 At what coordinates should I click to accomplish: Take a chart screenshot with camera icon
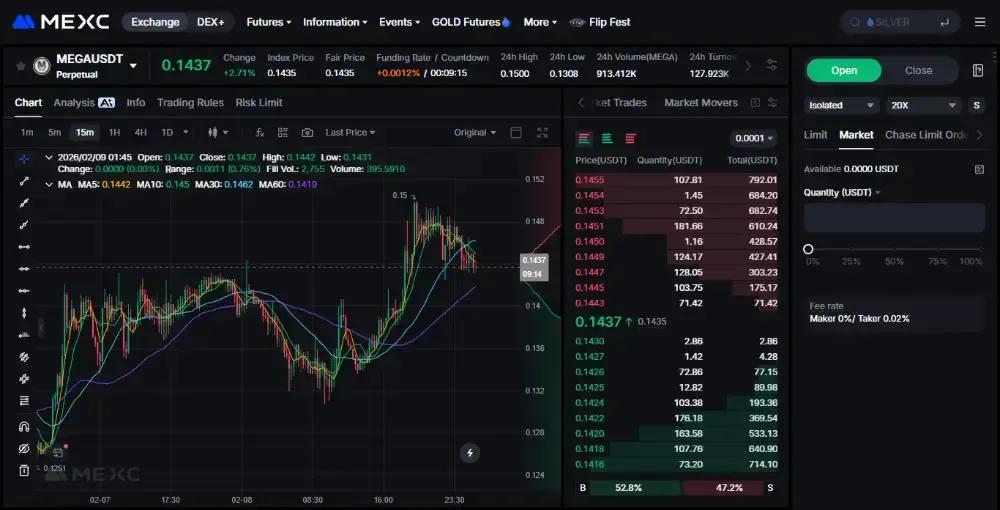pyautogui.click(x=307, y=133)
